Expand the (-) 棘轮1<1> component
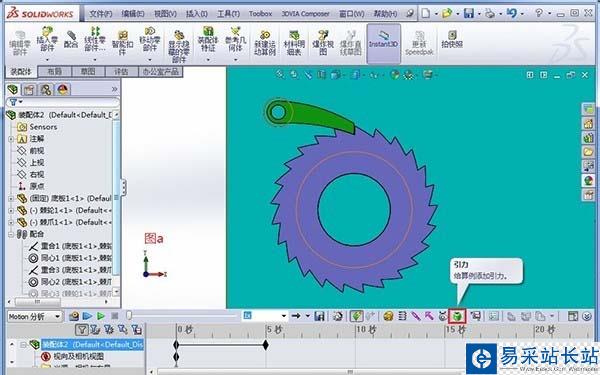 point(11,210)
